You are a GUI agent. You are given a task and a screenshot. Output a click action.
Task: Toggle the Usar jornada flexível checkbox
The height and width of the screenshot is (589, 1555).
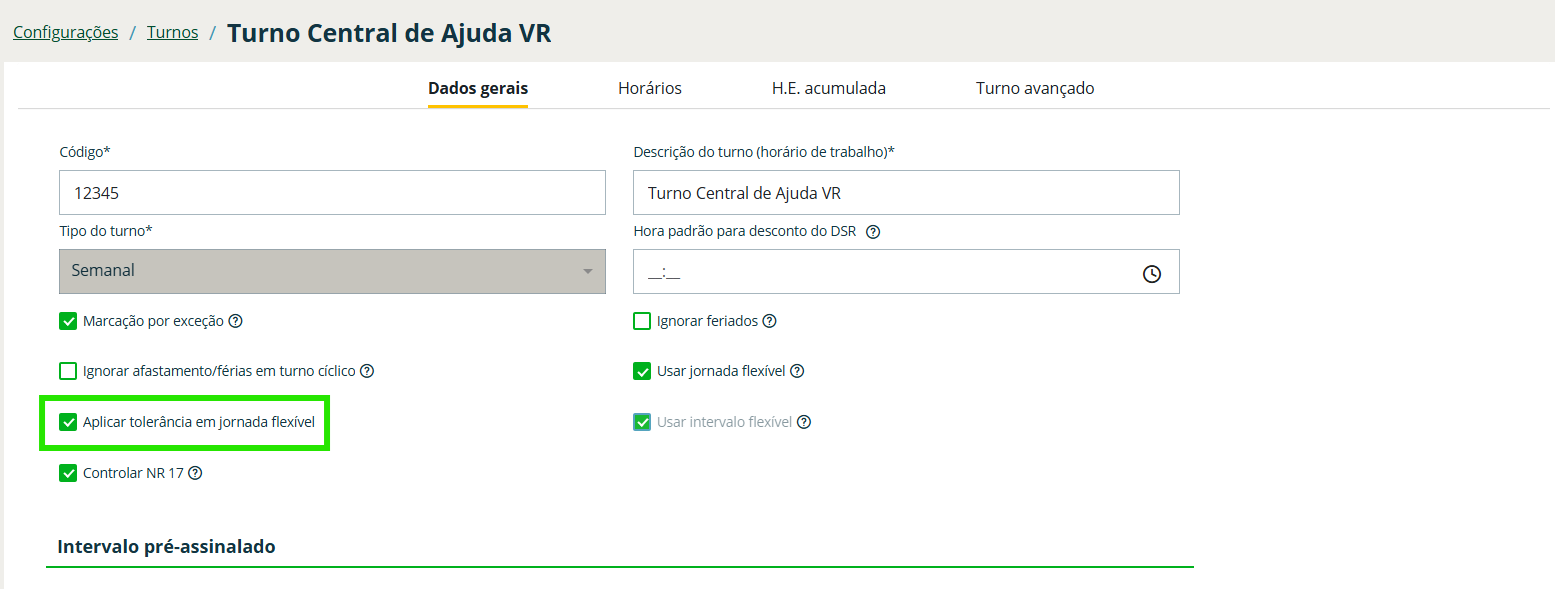pyautogui.click(x=642, y=371)
